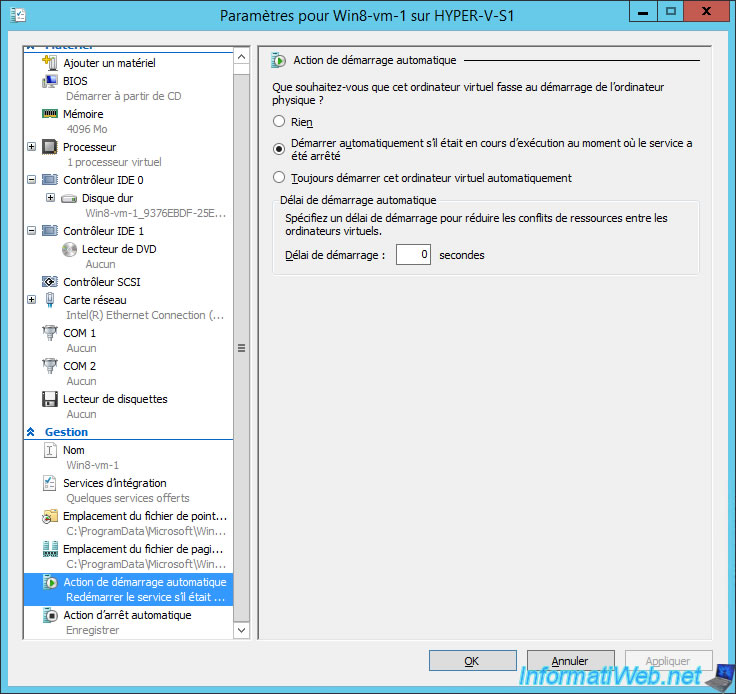Expand the Disque dur node
This screenshot has height=694, width=736.
[x=50, y=198]
